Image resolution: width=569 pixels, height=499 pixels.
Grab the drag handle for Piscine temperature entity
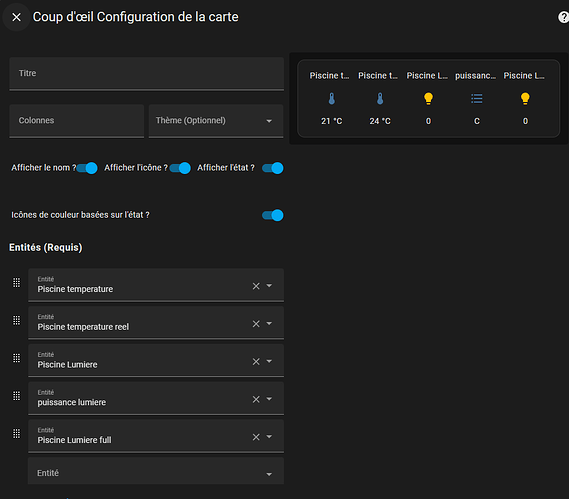point(17,283)
